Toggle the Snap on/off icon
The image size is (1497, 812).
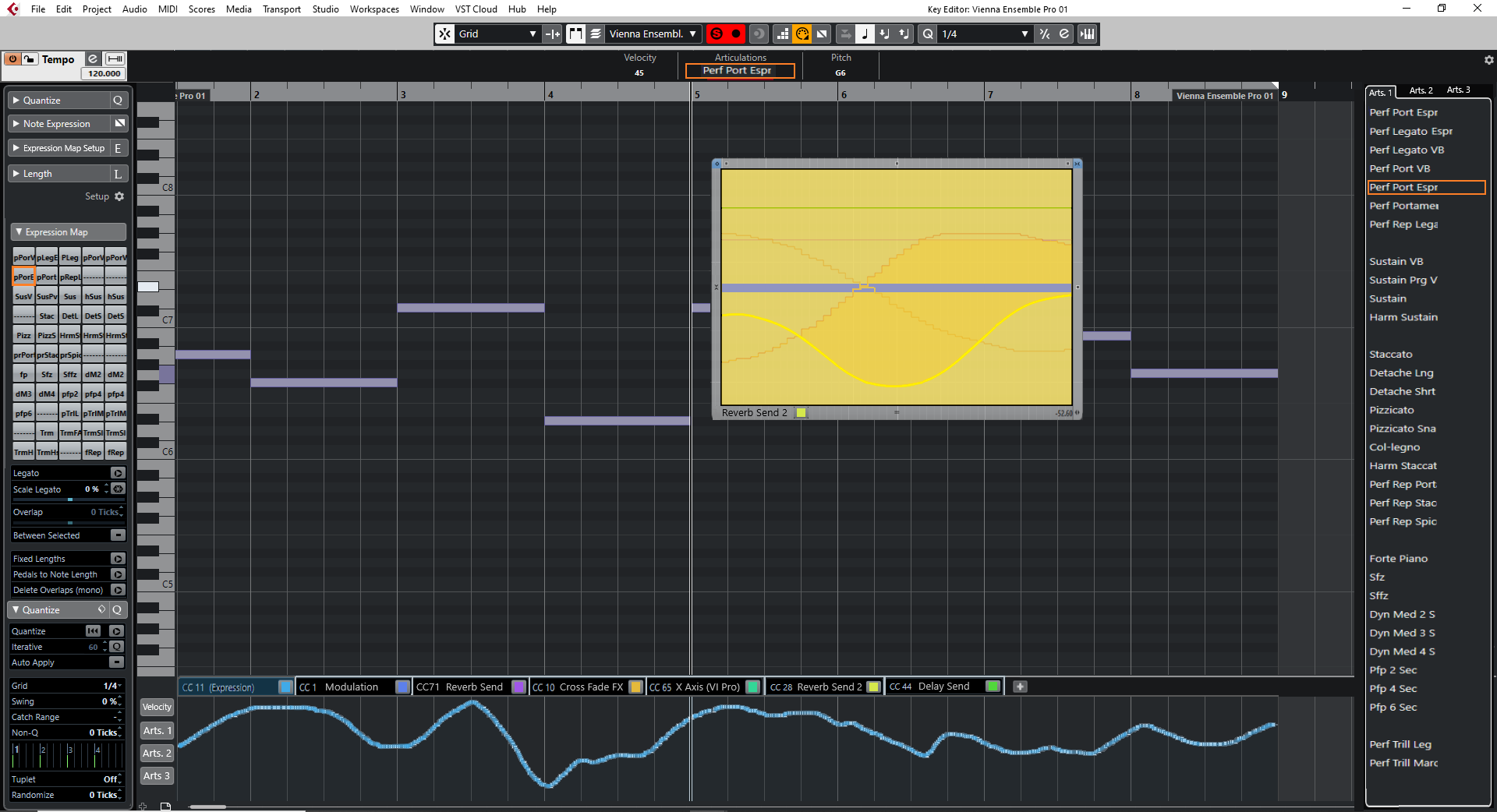pos(444,34)
